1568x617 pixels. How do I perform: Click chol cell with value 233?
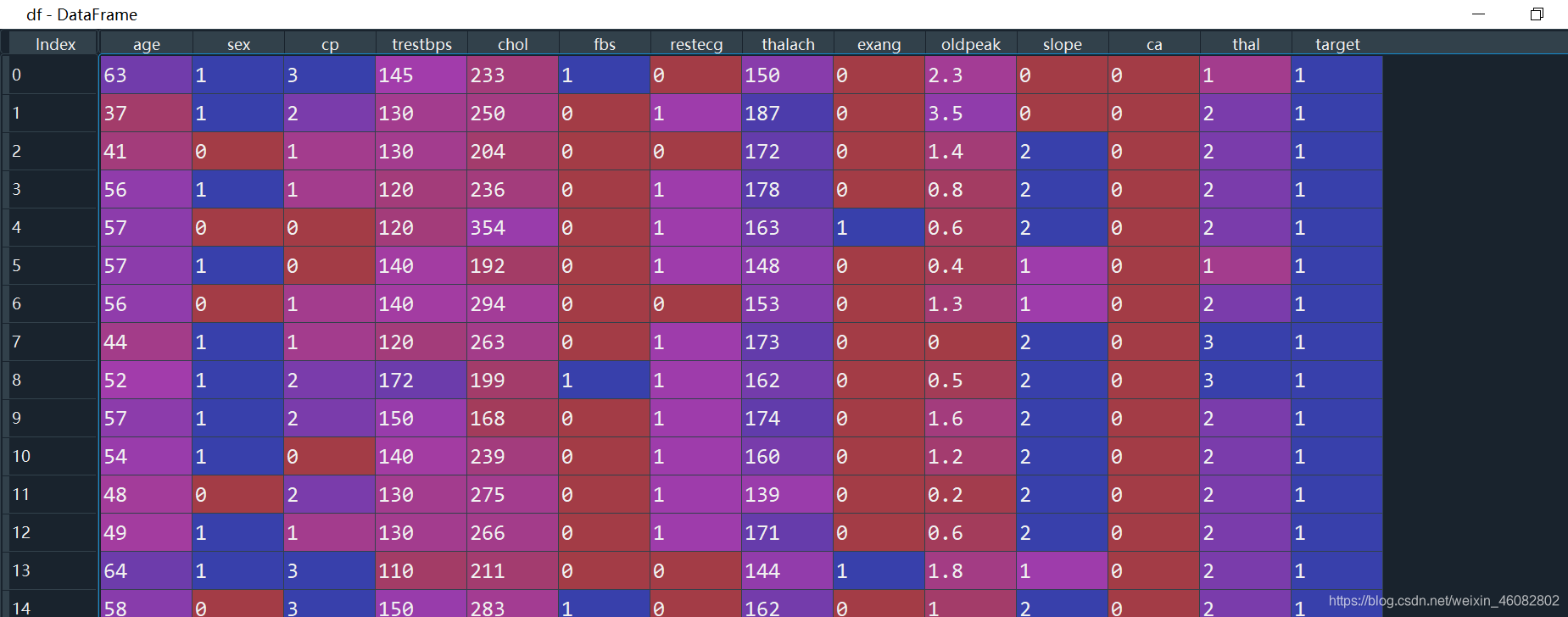[513, 75]
